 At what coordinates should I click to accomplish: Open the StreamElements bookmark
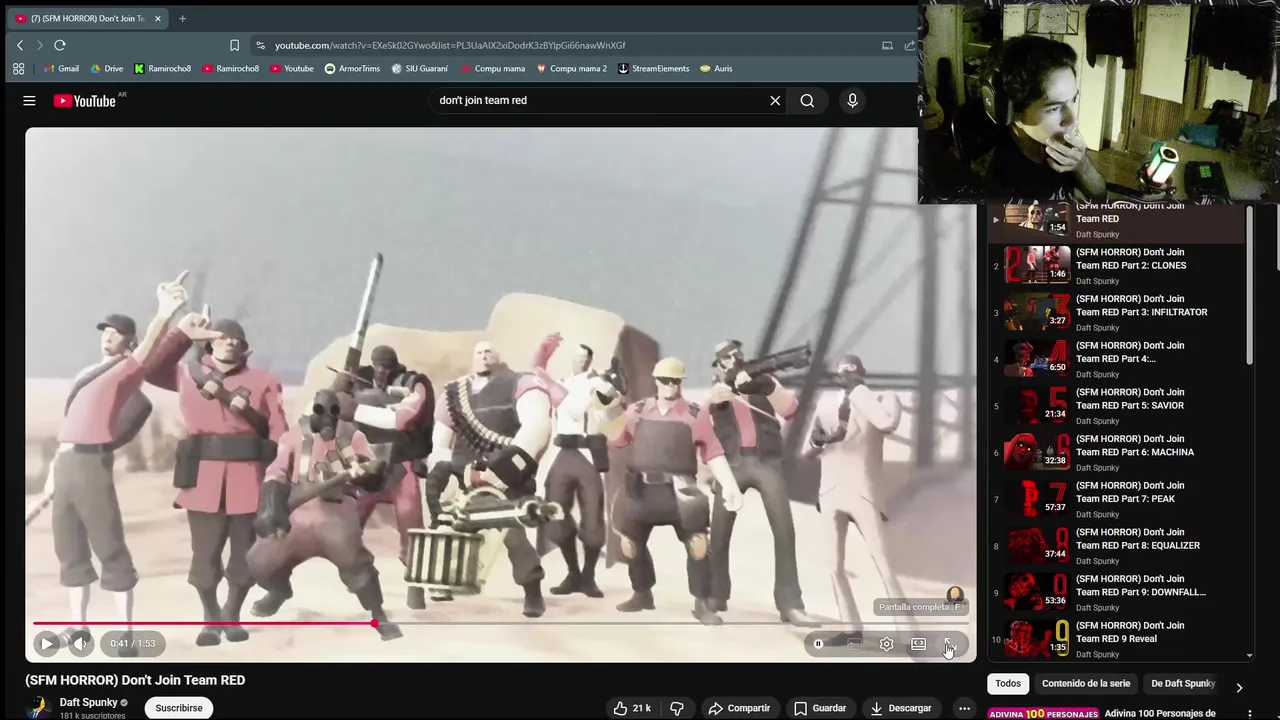pos(653,69)
